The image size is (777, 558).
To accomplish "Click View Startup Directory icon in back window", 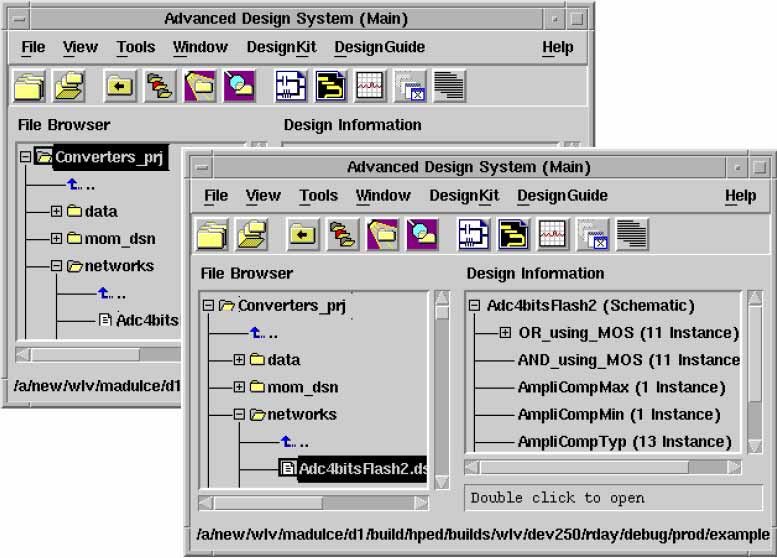I will (119, 86).
